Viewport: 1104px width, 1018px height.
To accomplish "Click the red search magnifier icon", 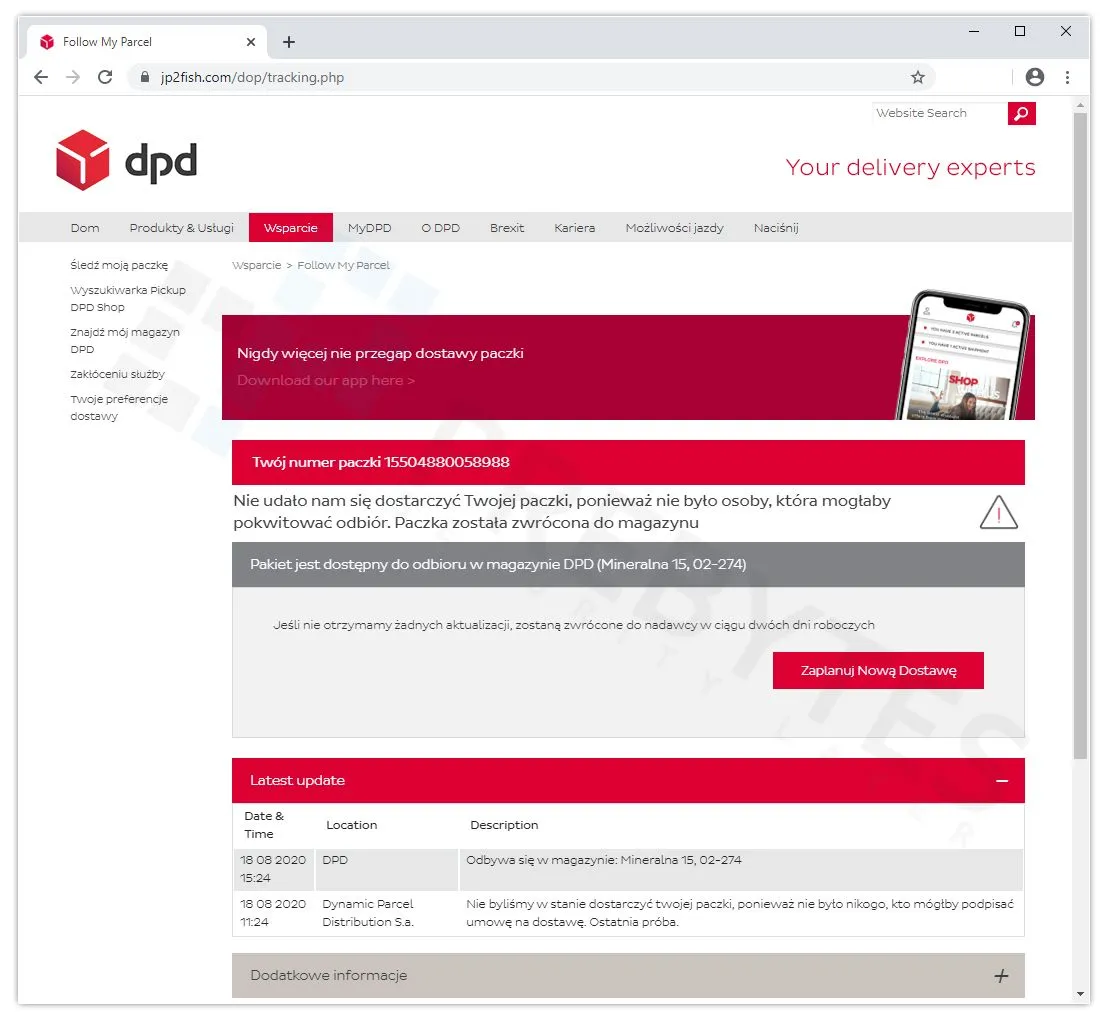I will coord(1021,113).
